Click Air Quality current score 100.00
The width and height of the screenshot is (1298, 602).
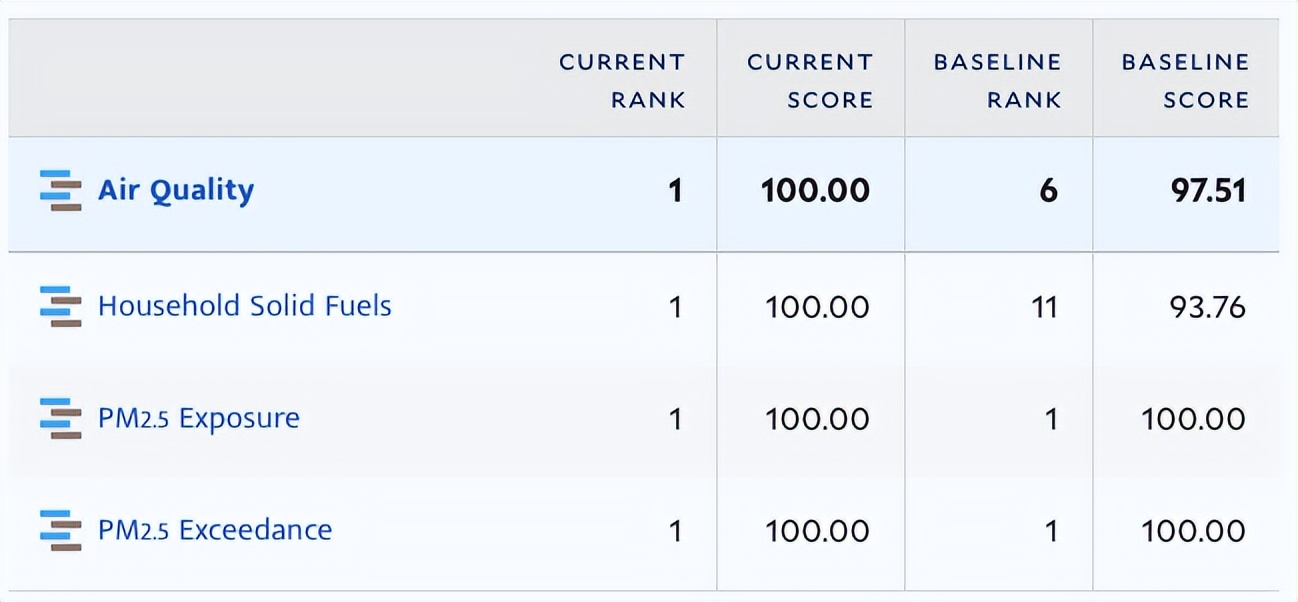click(815, 190)
